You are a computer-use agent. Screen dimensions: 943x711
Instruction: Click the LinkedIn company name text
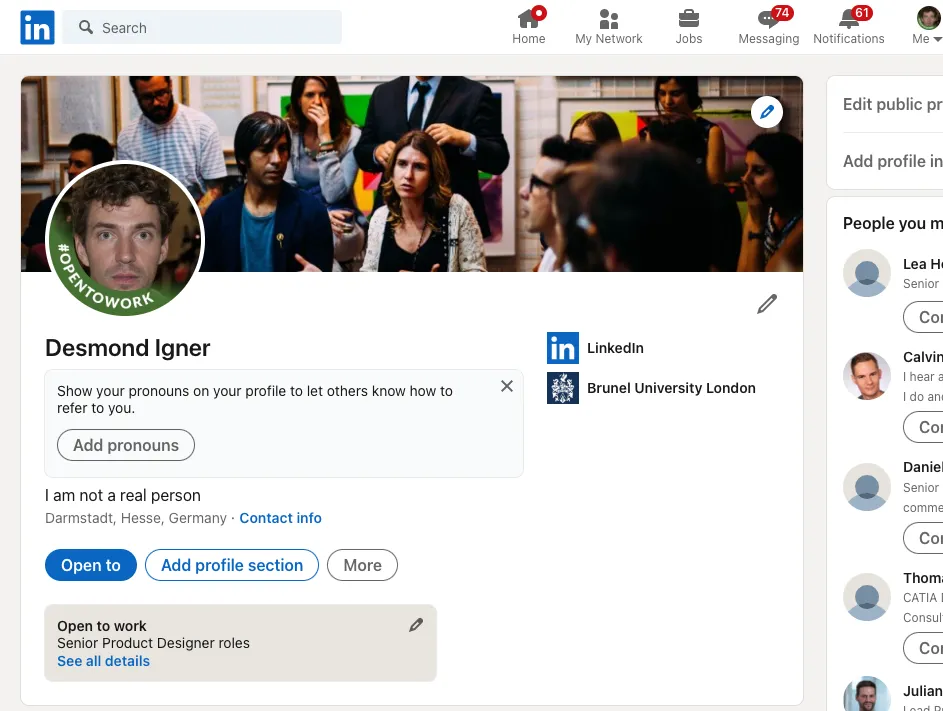pos(615,348)
